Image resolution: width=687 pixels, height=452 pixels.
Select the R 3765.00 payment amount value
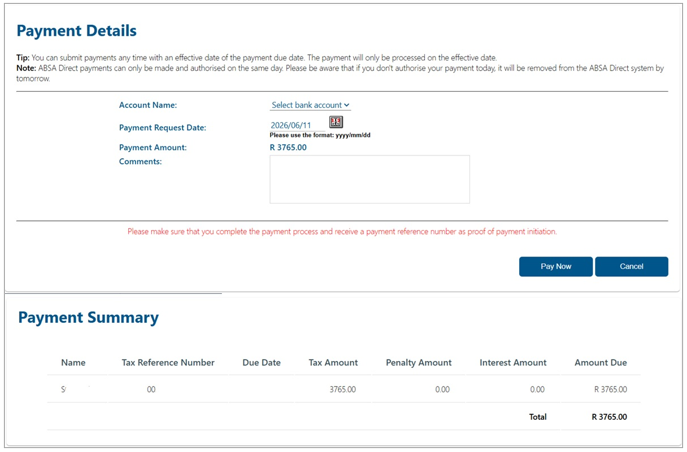(288, 148)
